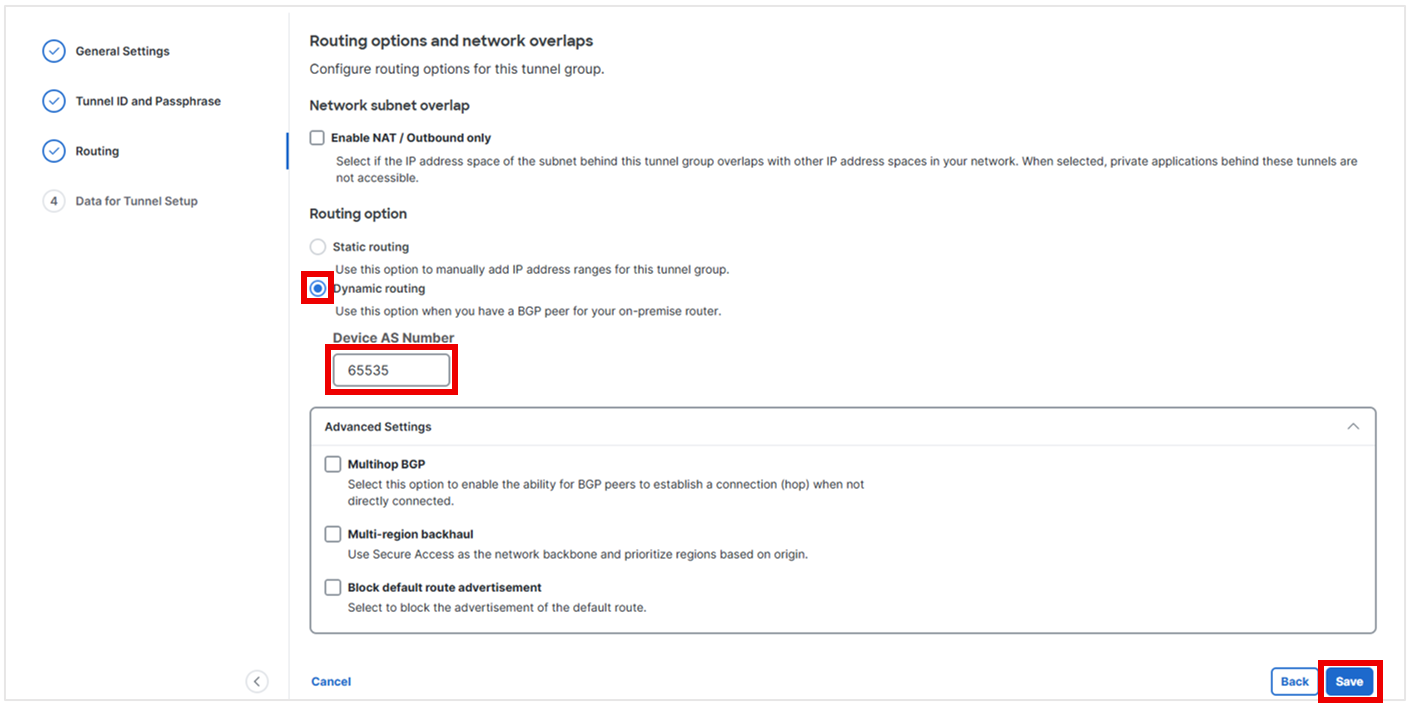Click the Save button

1349,682
